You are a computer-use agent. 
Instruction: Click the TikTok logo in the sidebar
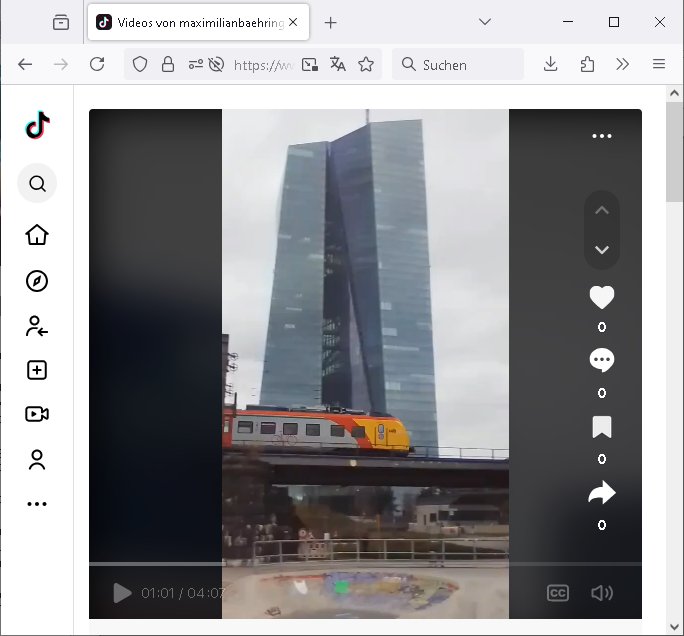pos(37,125)
